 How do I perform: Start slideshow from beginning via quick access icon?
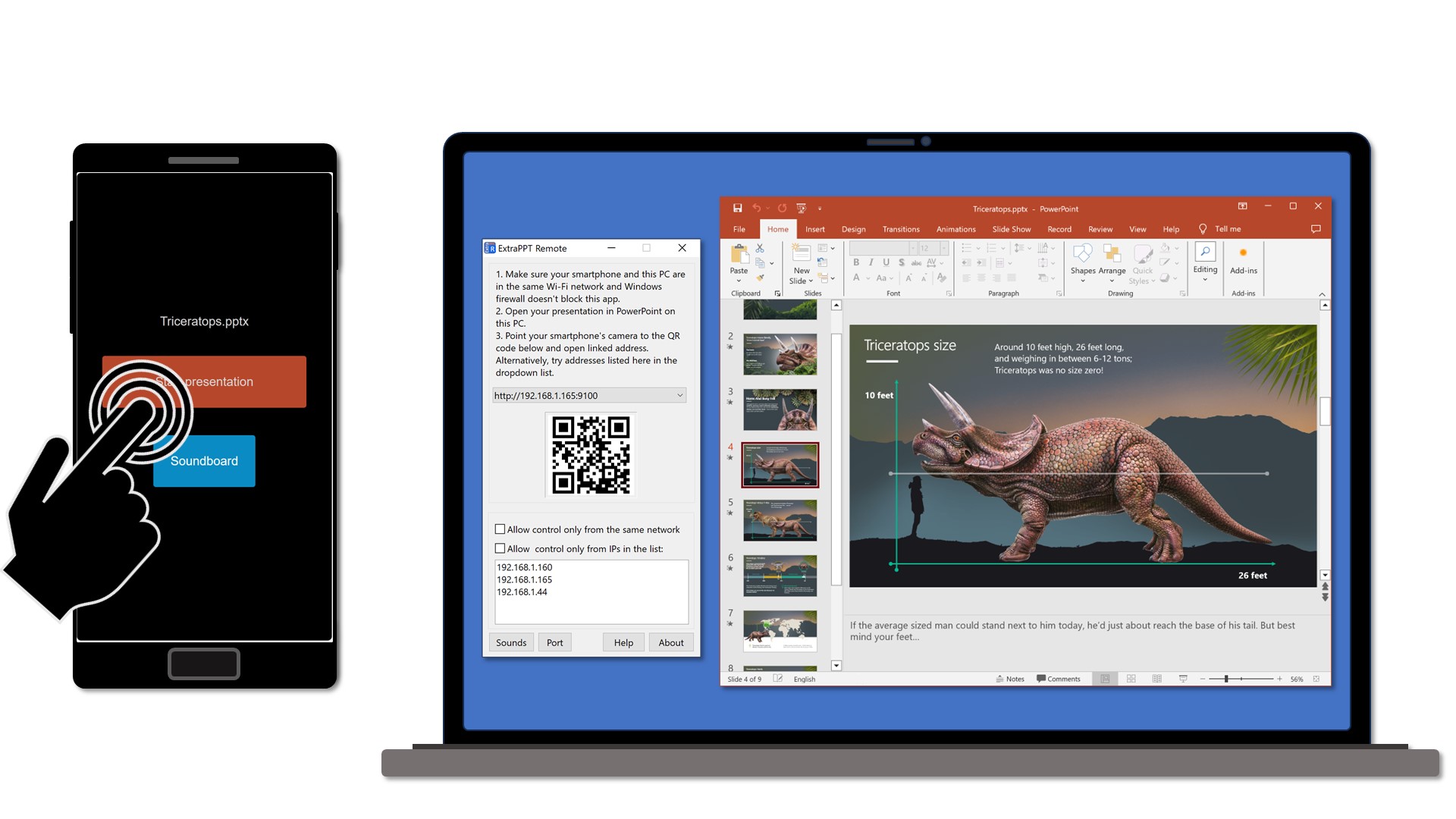click(801, 208)
